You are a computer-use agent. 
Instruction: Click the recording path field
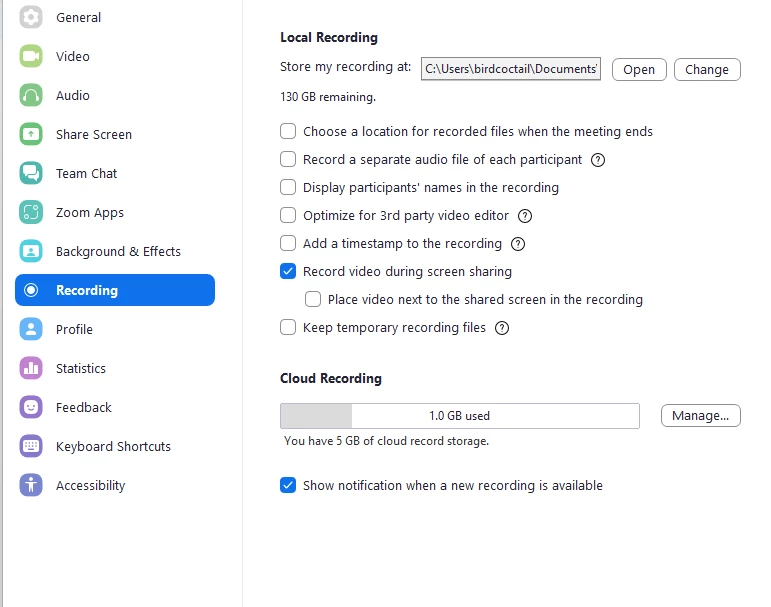511,69
